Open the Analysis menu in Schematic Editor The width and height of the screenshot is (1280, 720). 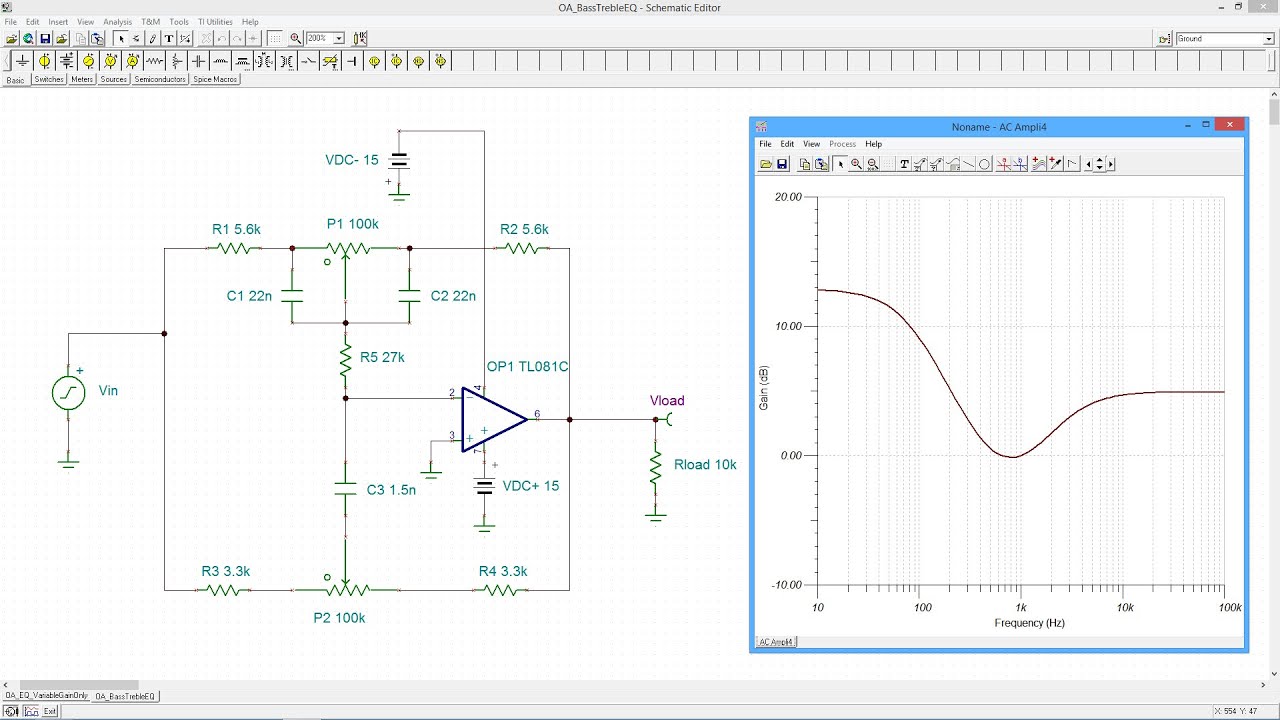point(117,22)
